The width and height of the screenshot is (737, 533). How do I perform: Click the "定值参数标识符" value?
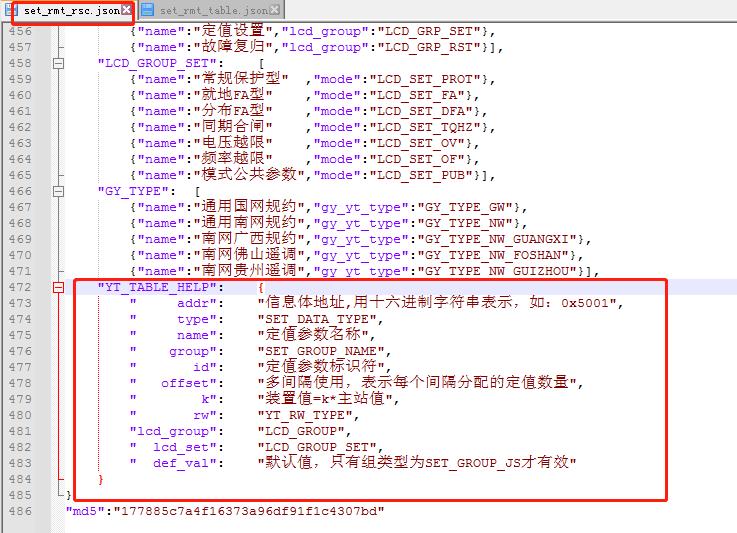click(x=321, y=367)
